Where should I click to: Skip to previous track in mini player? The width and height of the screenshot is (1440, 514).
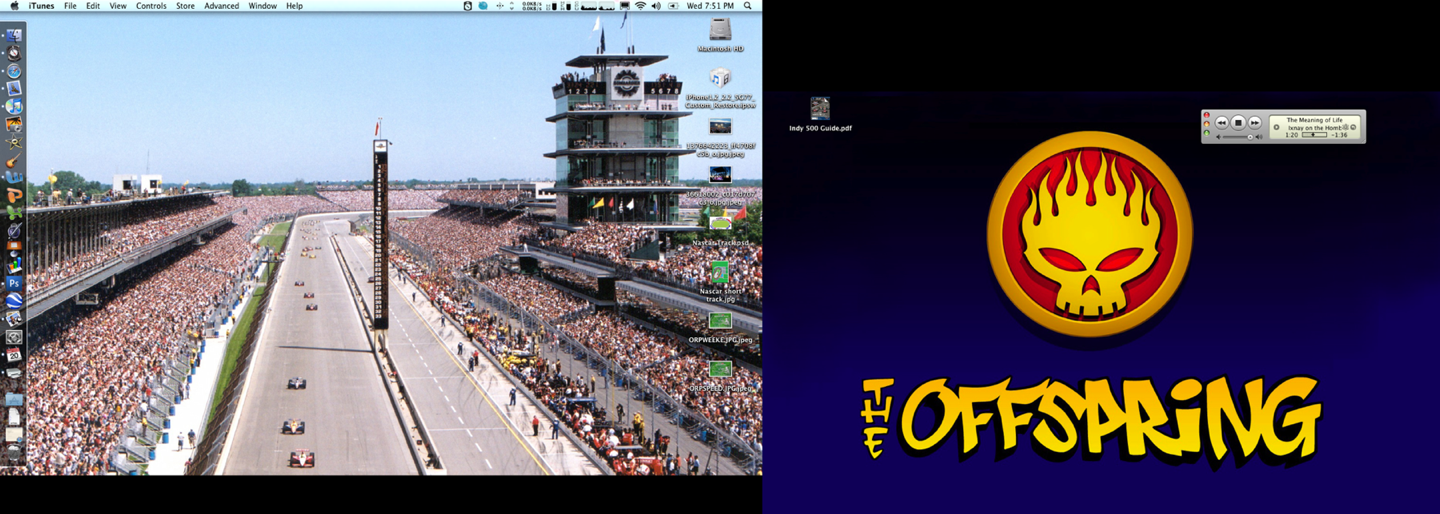click(x=1221, y=122)
